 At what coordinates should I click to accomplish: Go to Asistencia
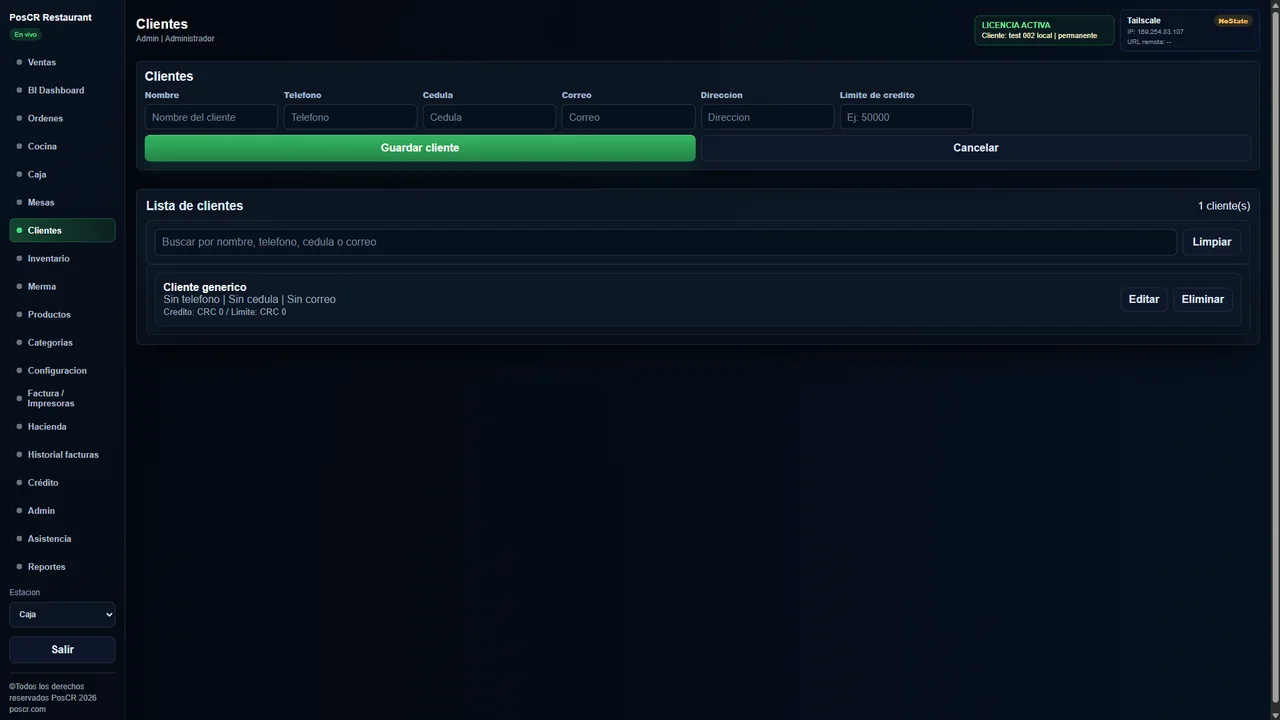pos(62,538)
